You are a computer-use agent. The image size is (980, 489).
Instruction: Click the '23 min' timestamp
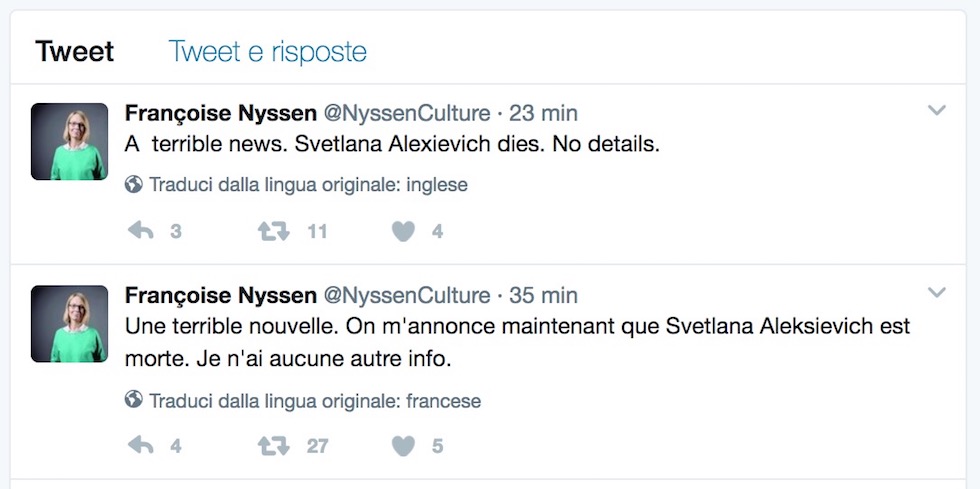pos(544,113)
